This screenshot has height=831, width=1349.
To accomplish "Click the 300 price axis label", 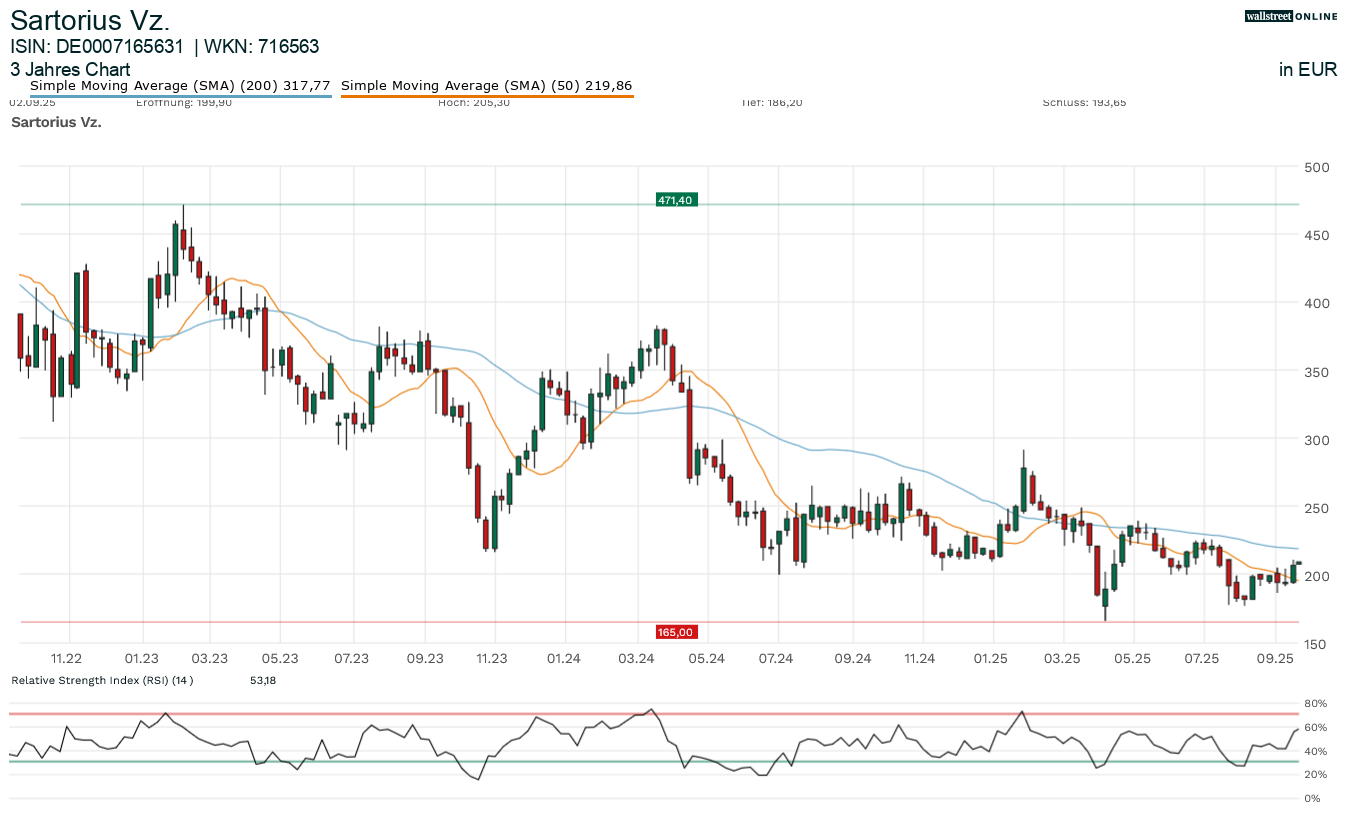I will tap(1317, 440).
